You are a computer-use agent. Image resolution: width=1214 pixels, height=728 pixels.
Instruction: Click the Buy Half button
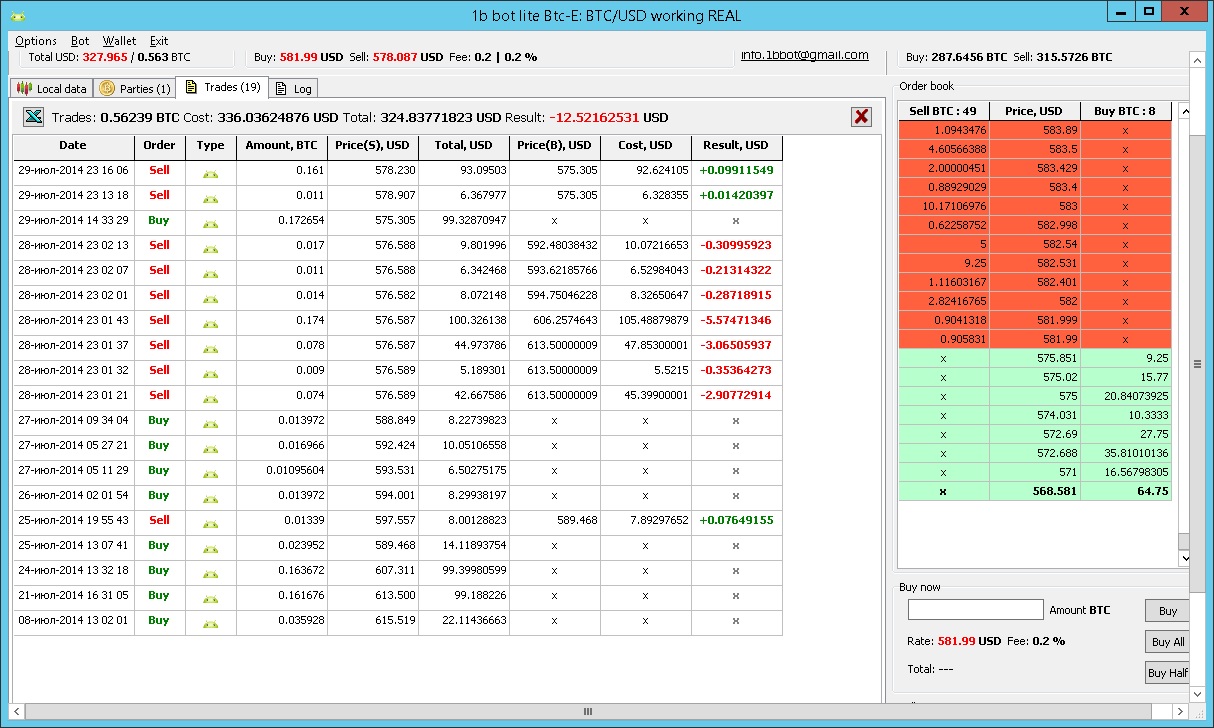point(1167,673)
